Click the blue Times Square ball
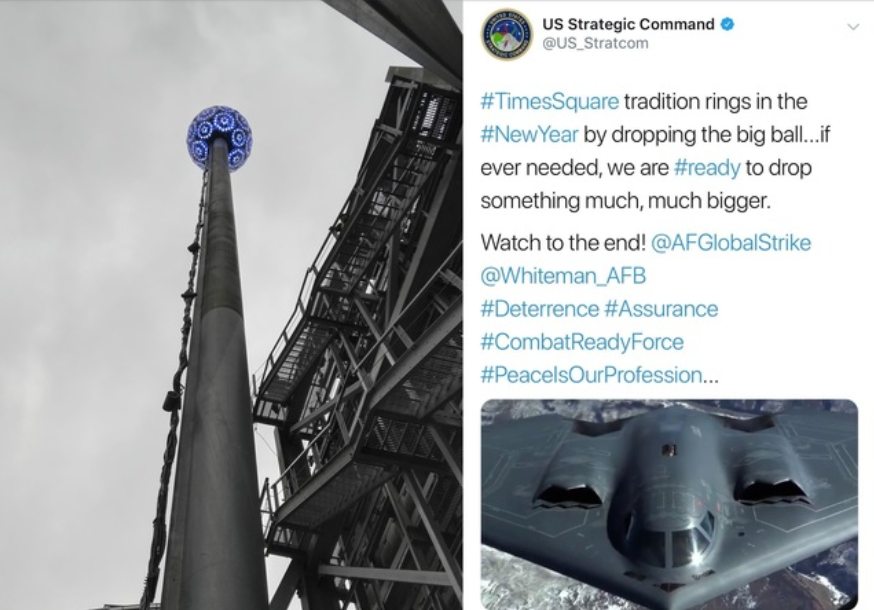This screenshot has width=874, height=610. click(219, 138)
